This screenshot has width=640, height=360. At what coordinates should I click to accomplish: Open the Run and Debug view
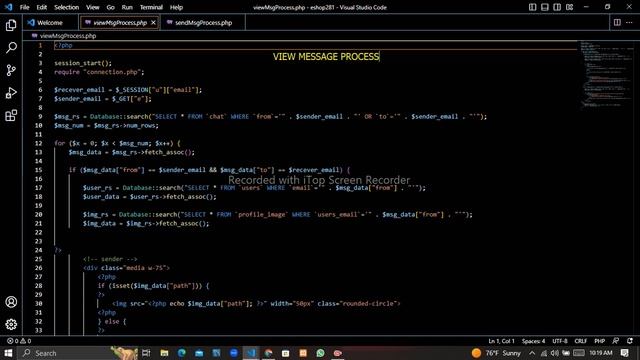tap(11, 93)
